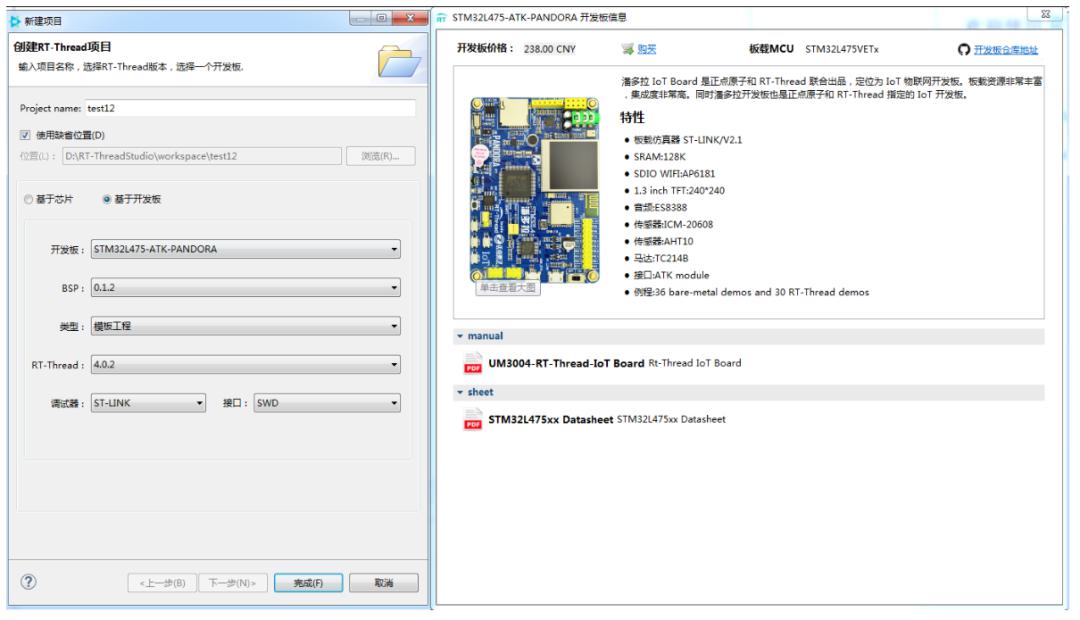Click the Project name input field
The width and height of the screenshot is (1080, 620).
(250, 108)
